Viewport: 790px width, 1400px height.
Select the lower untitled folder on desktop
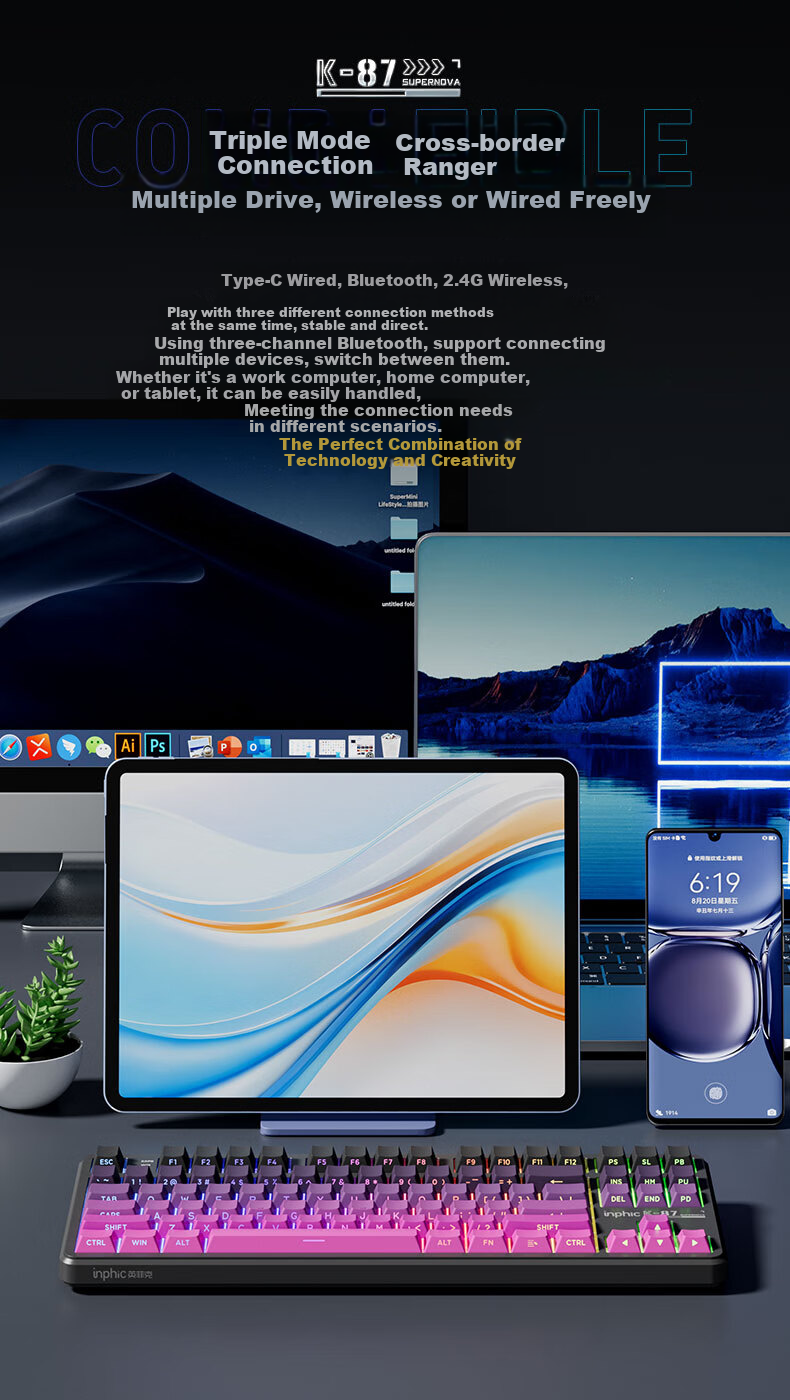coord(401,589)
